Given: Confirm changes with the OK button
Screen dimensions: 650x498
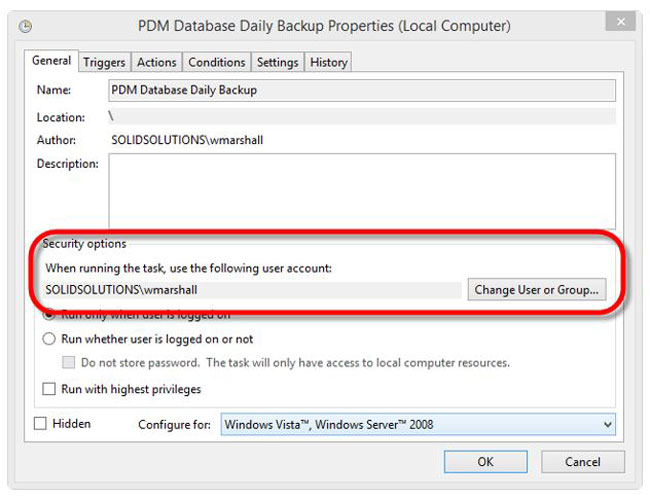Looking at the screenshot, I should [x=485, y=462].
